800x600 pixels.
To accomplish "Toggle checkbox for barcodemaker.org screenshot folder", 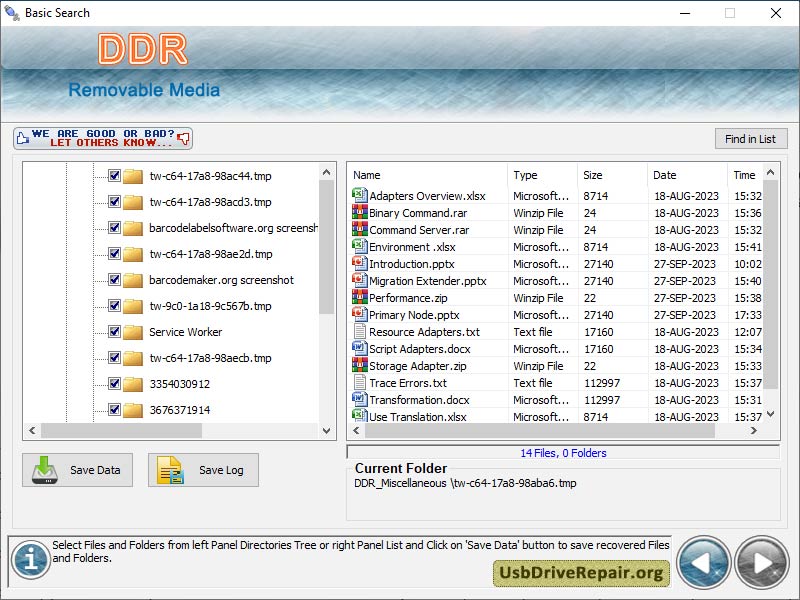I will (114, 280).
